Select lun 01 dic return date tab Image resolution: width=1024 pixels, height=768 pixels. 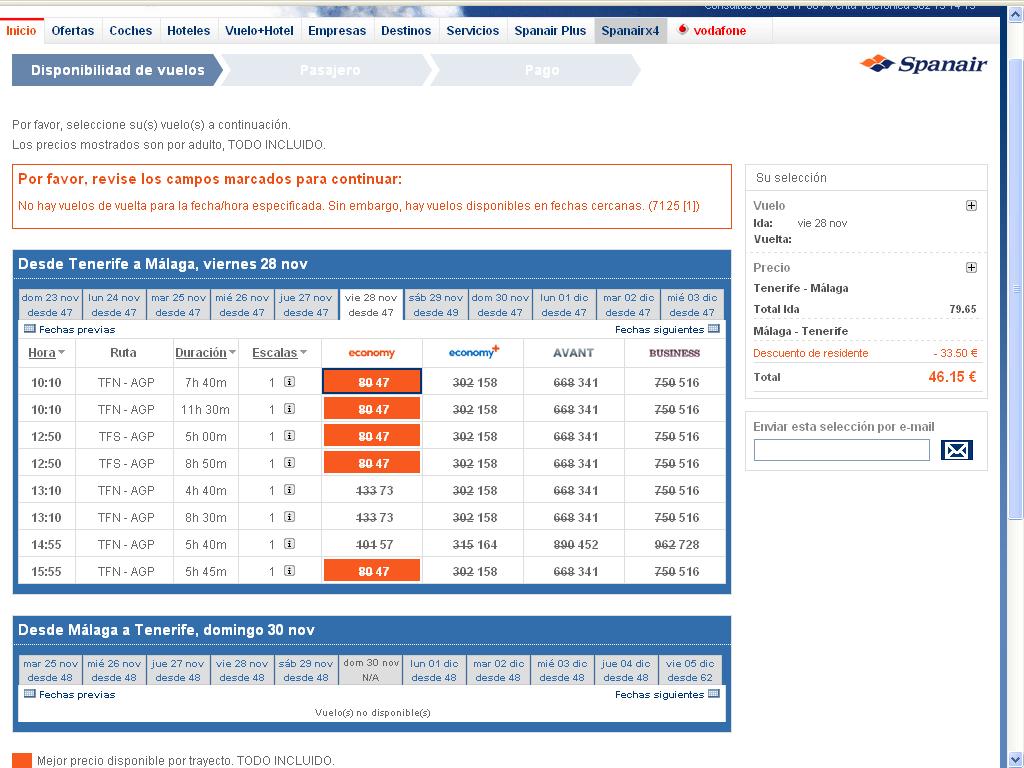coord(434,669)
